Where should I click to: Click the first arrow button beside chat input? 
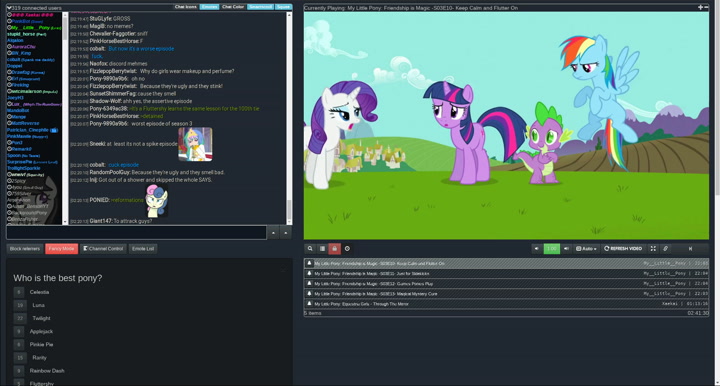click(273, 233)
